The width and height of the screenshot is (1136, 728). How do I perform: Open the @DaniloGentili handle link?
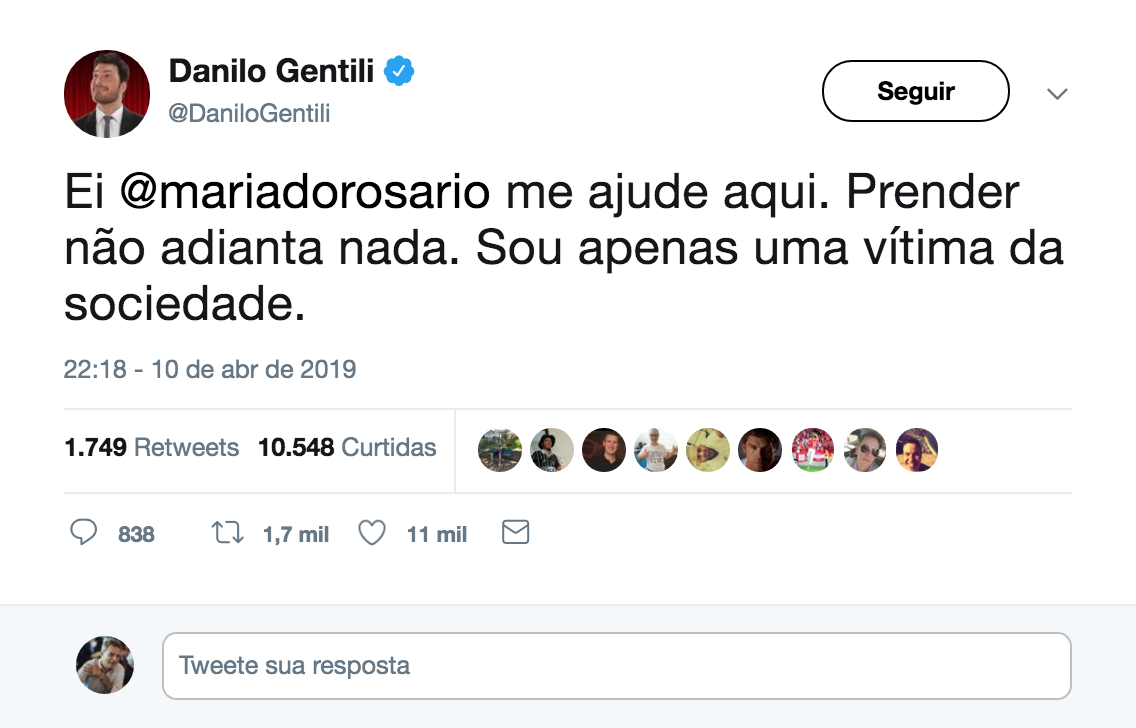point(249,114)
